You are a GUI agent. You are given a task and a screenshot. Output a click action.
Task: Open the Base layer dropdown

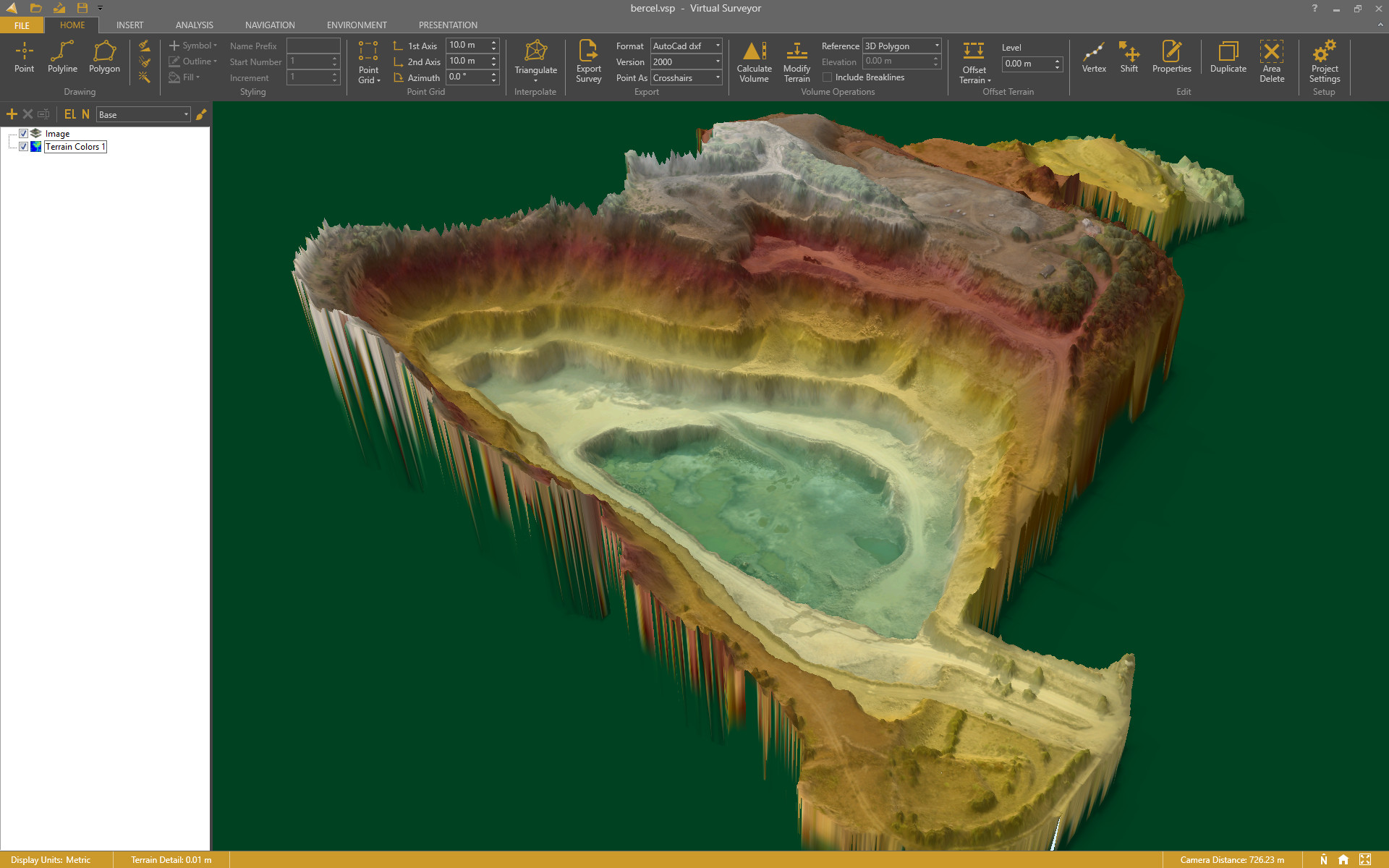143,115
